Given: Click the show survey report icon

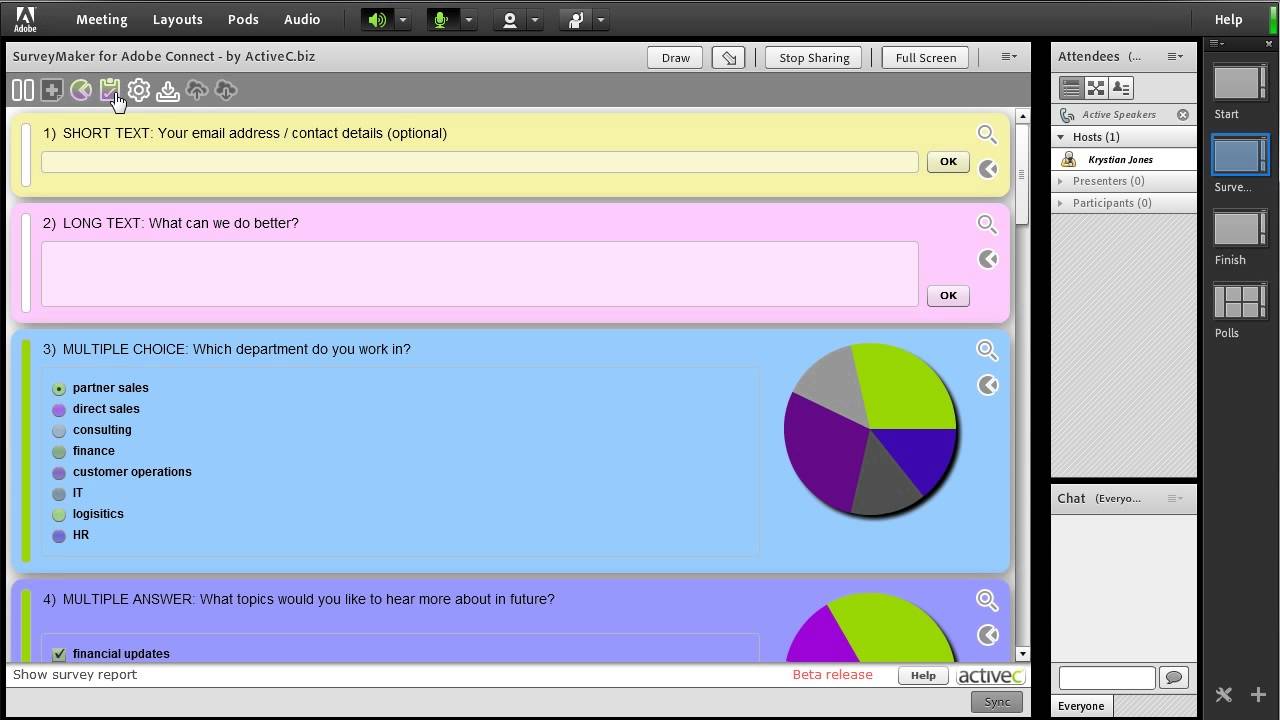Looking at the screenshot, I should (x=110, y=91).
